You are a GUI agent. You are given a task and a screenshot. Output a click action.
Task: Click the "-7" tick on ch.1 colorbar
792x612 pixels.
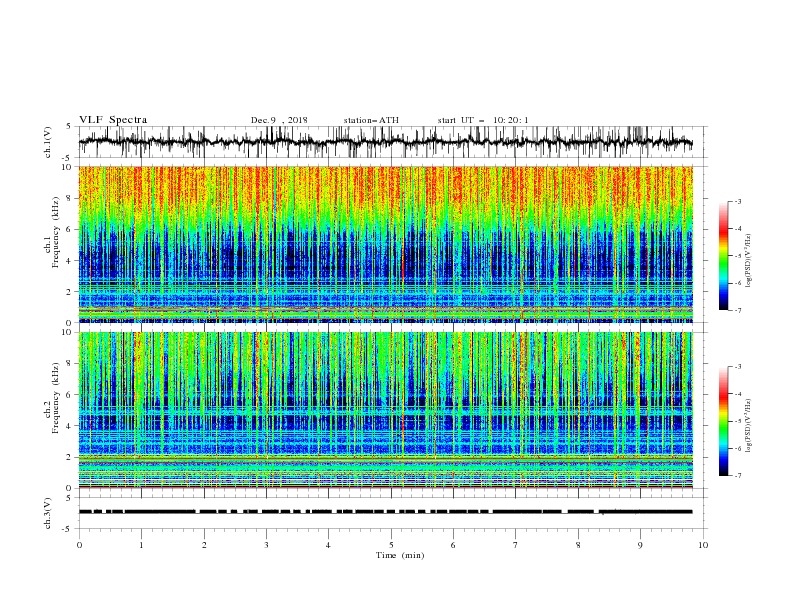737,310
